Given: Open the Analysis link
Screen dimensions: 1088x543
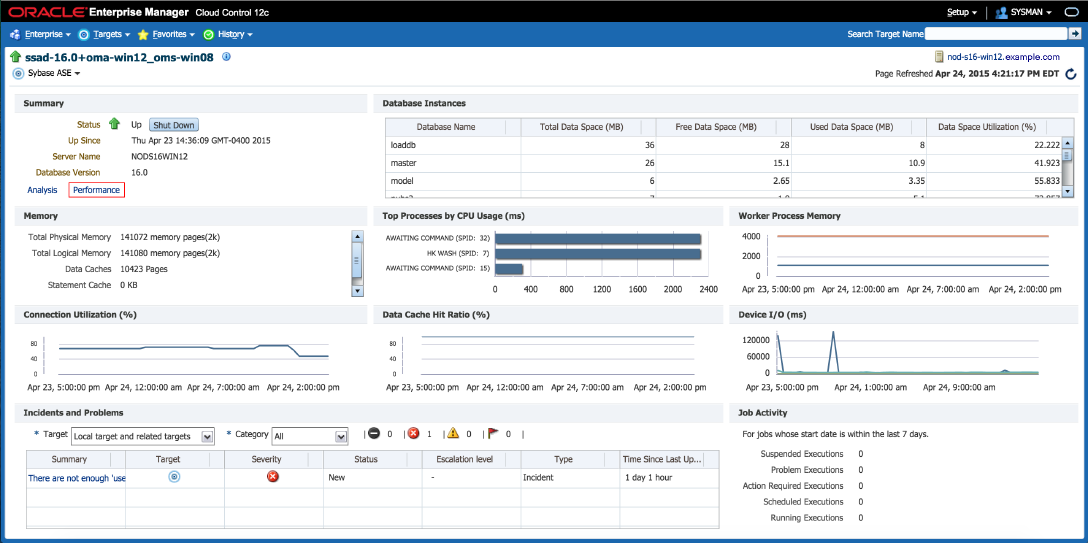Looking at the screenshot, I should [42, 189].
